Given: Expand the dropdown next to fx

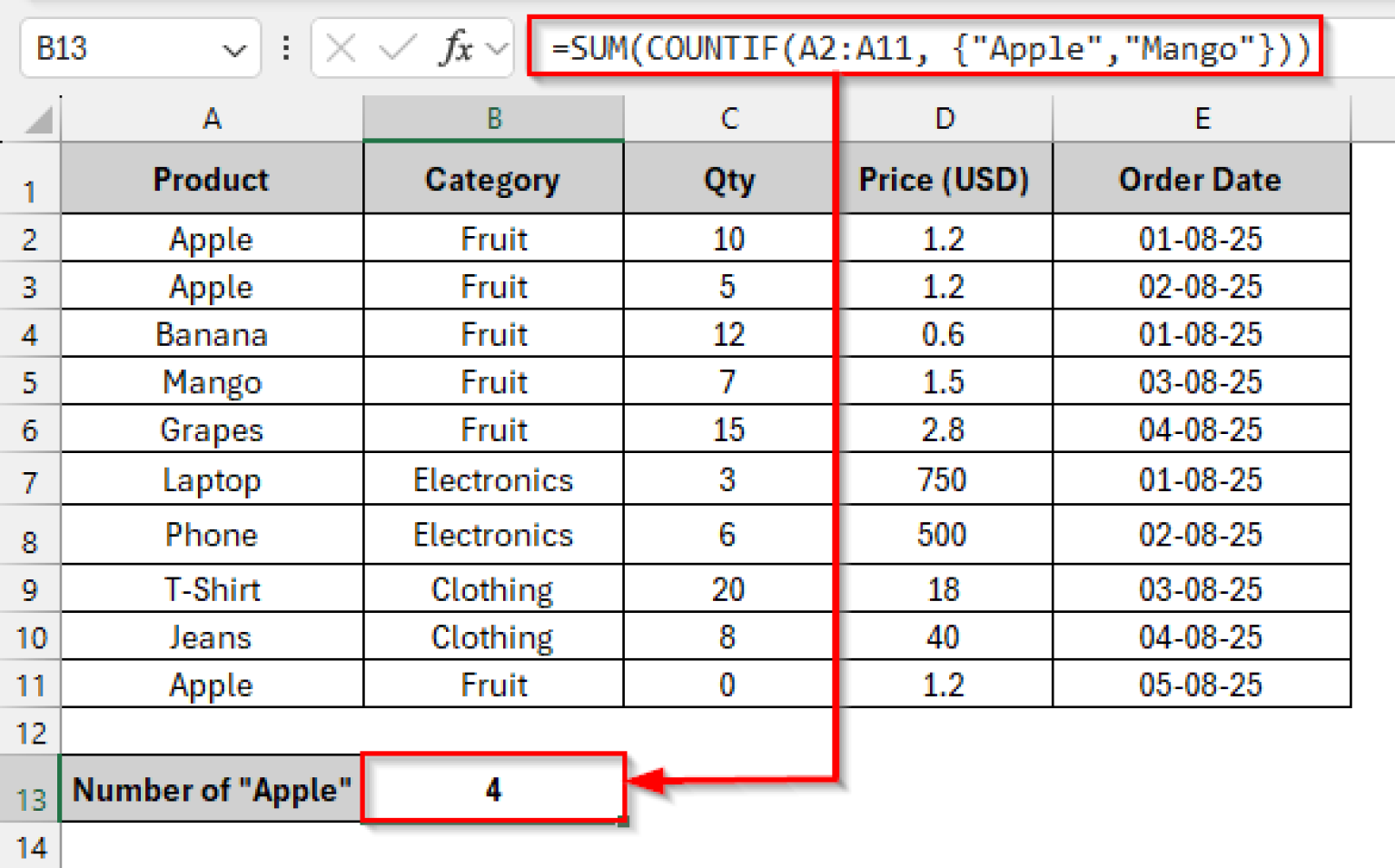Looking at the screenshot, I should pos(497,48).
